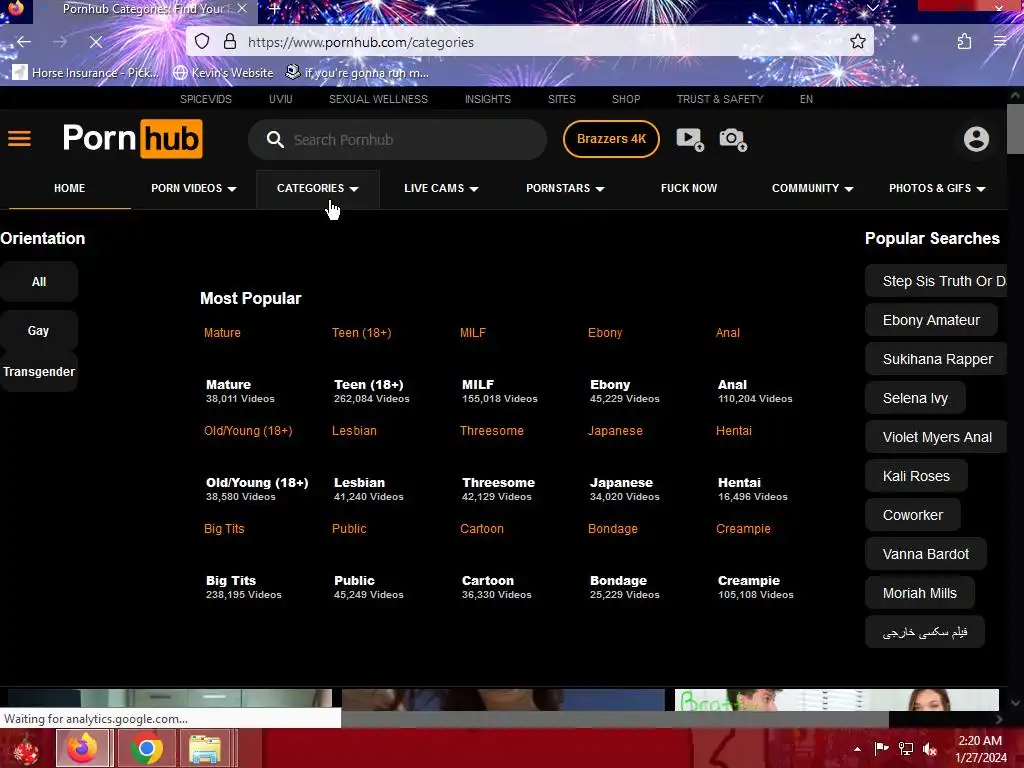The image size is (1024, 768).
Task: Open the SHOP top link
Action: point(626,99)
